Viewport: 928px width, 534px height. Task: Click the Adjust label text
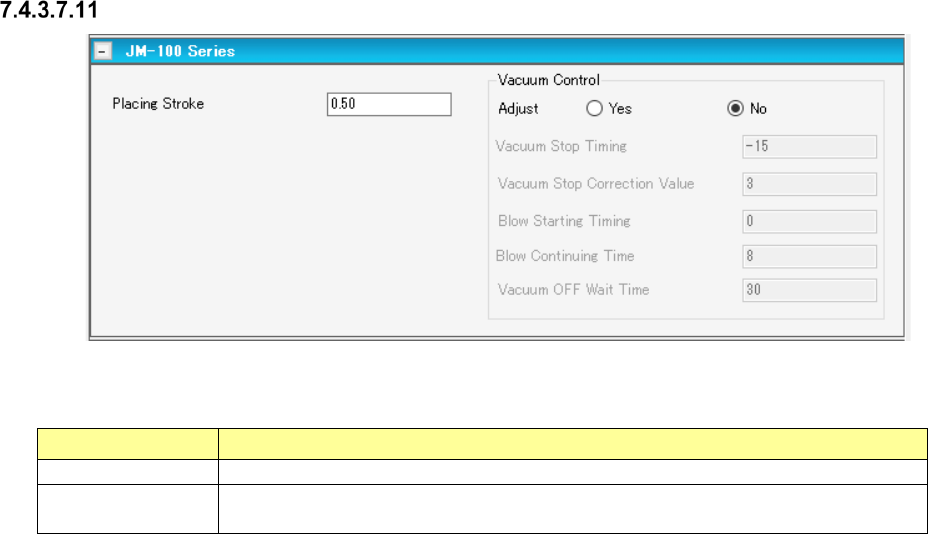tap(518, 108)
